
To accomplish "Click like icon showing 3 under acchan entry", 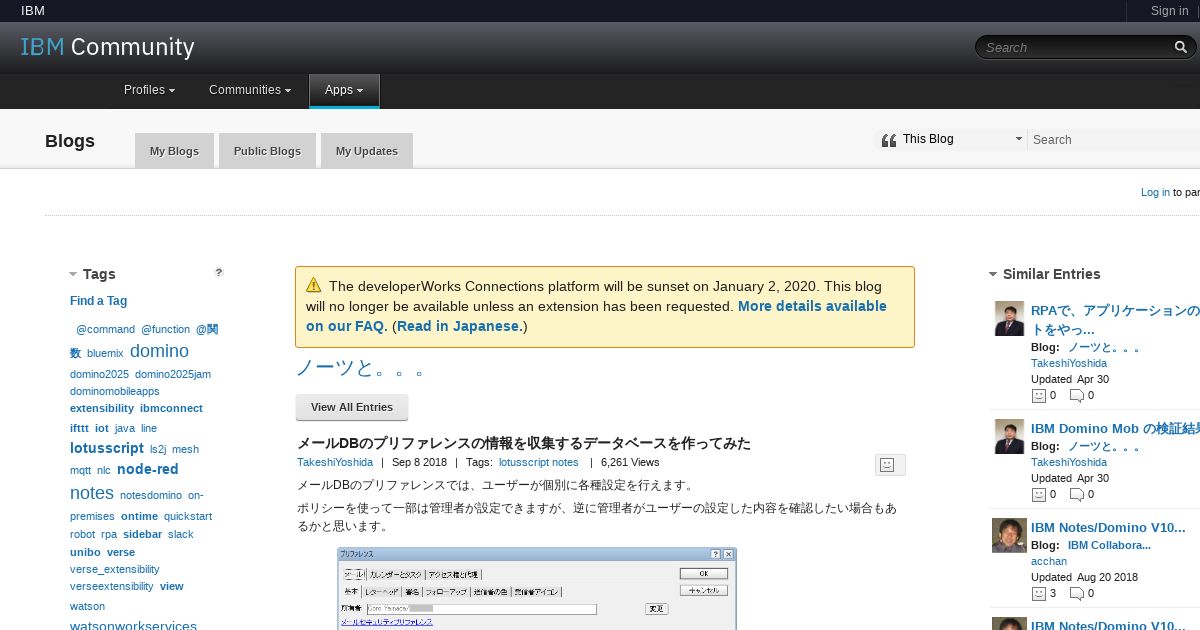I will (1038, 593).
